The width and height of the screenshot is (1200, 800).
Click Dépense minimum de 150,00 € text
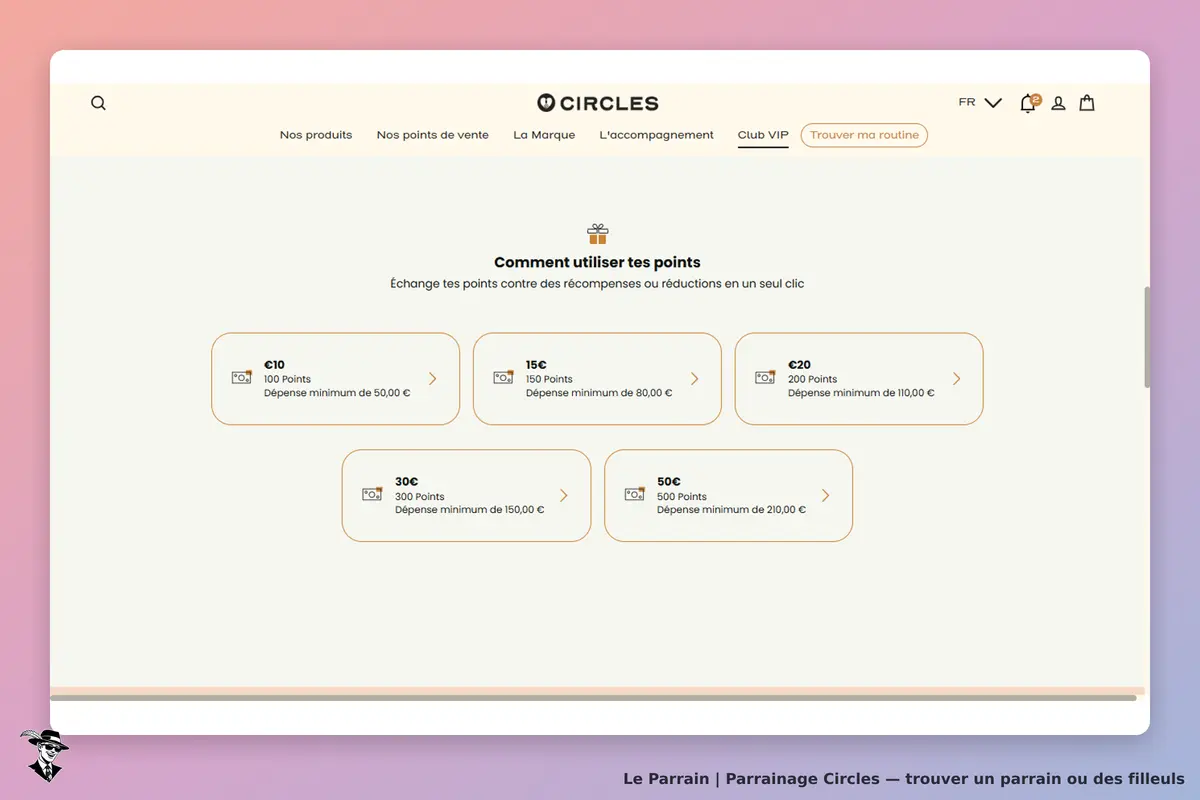click(x=470, y=510)
